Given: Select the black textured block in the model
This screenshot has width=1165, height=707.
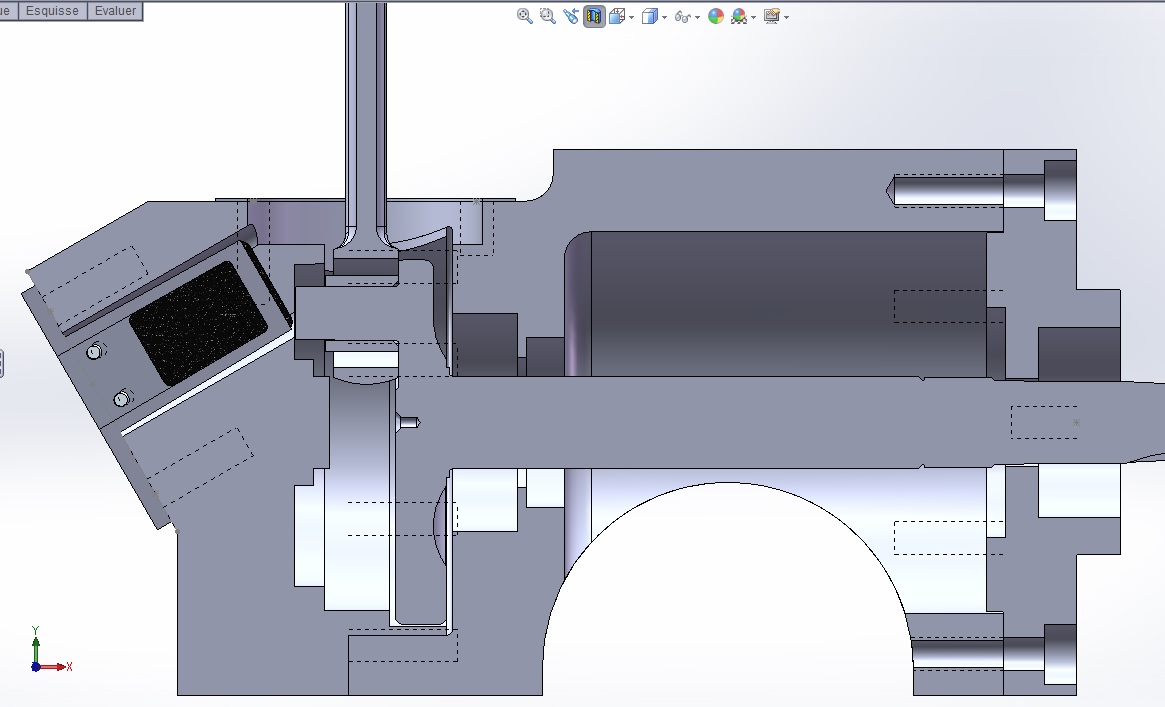Looking at the screenshot, I should click(x=200, y=323).
